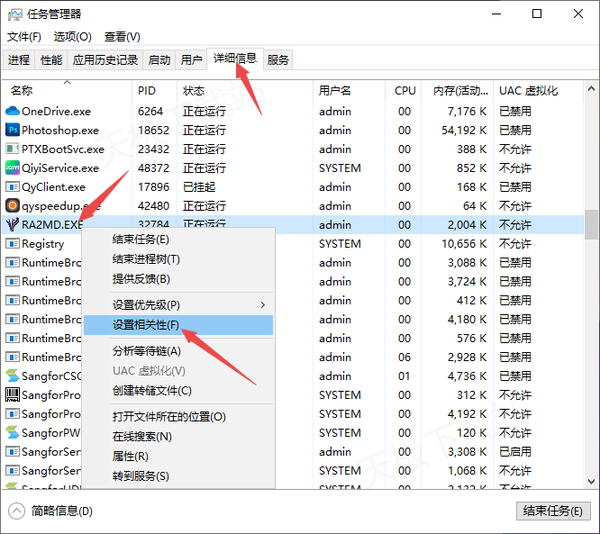Click the QyClient.exe process icon
600x534 pixels.
tap(13, 187)
